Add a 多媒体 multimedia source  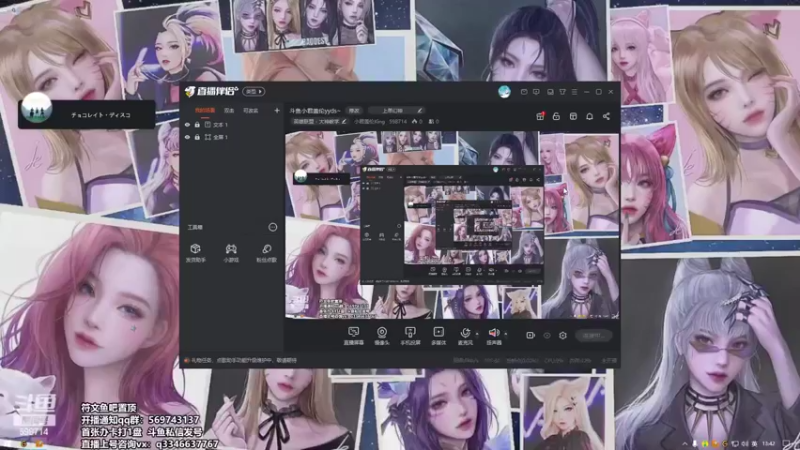[438, 336]
